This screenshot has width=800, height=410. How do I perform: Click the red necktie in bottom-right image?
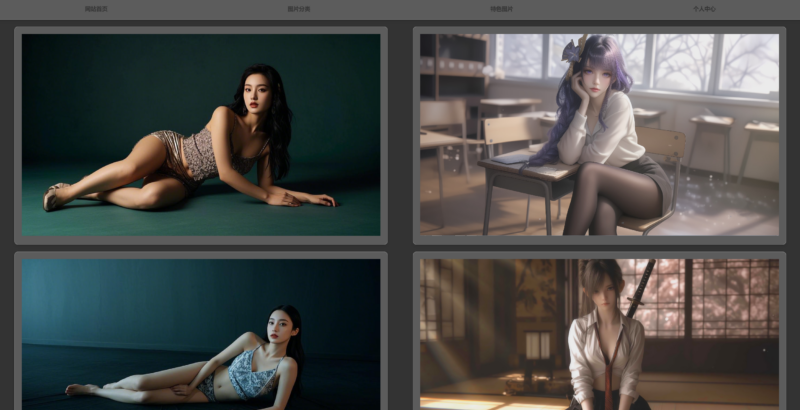click(x=606, y=375)
